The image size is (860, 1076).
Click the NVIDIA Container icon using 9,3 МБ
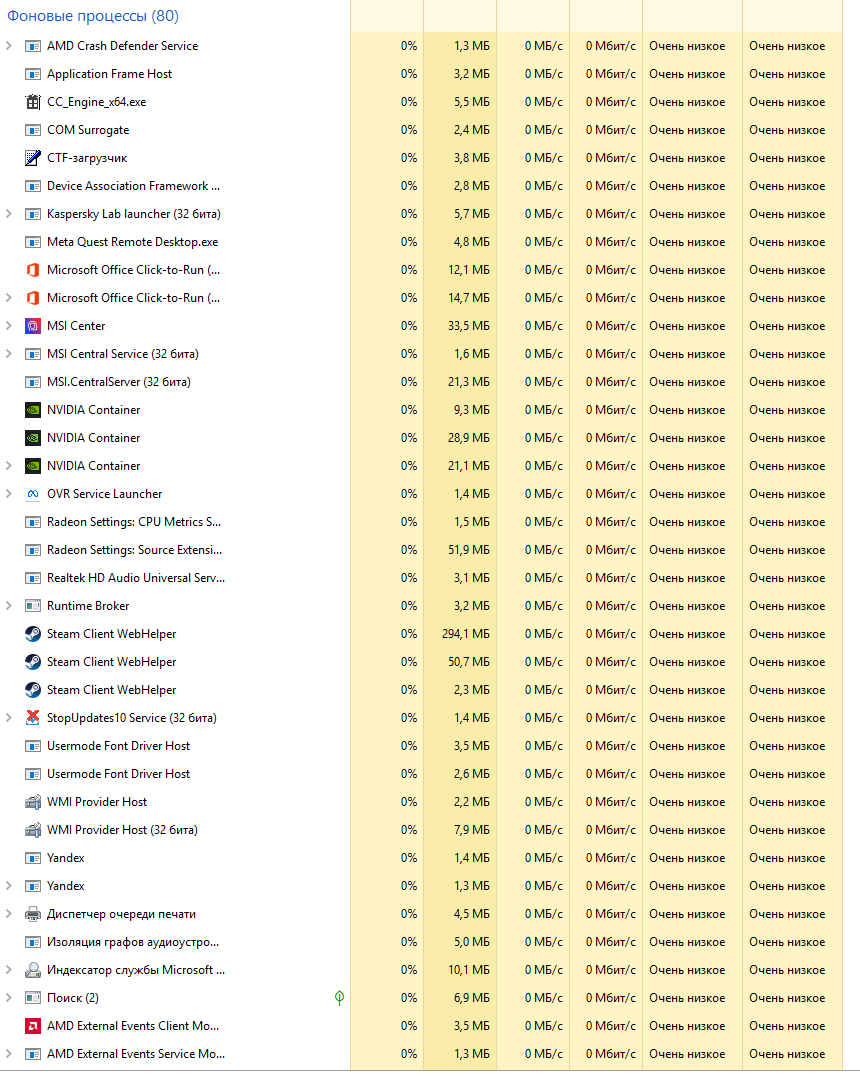click(x=32, y=410)
